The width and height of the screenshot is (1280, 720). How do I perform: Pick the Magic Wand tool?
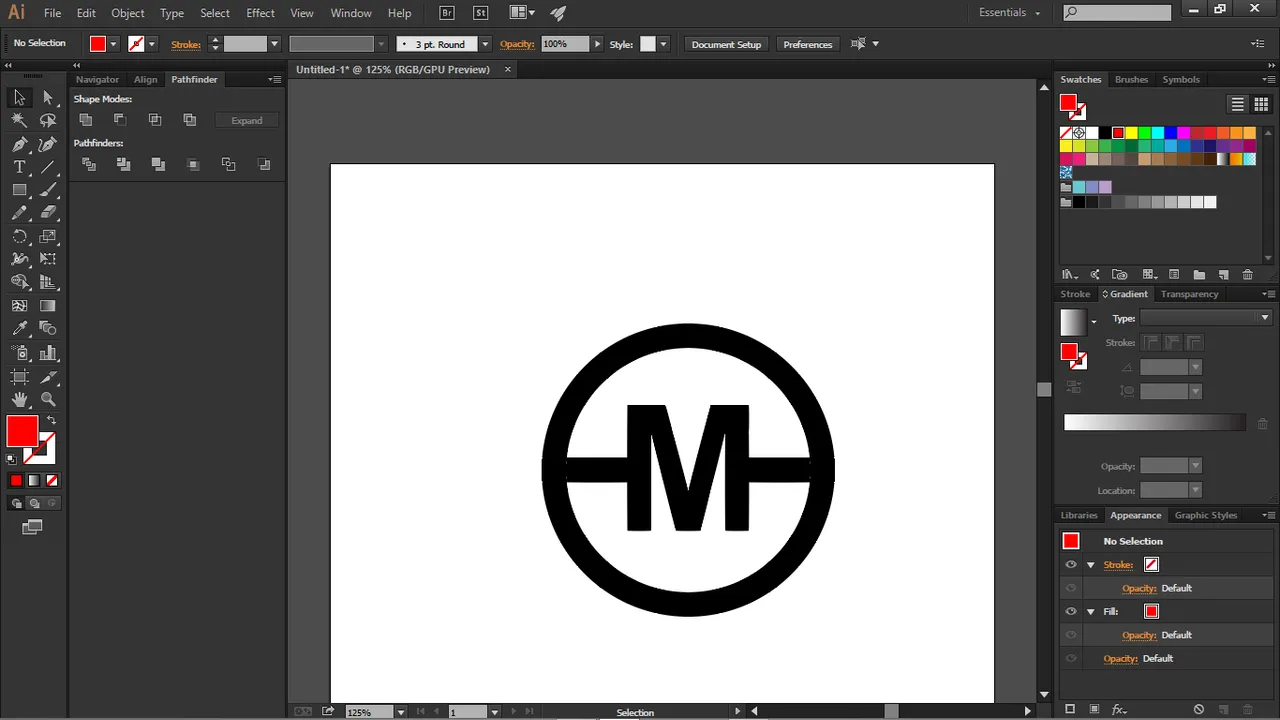point(19,120)
